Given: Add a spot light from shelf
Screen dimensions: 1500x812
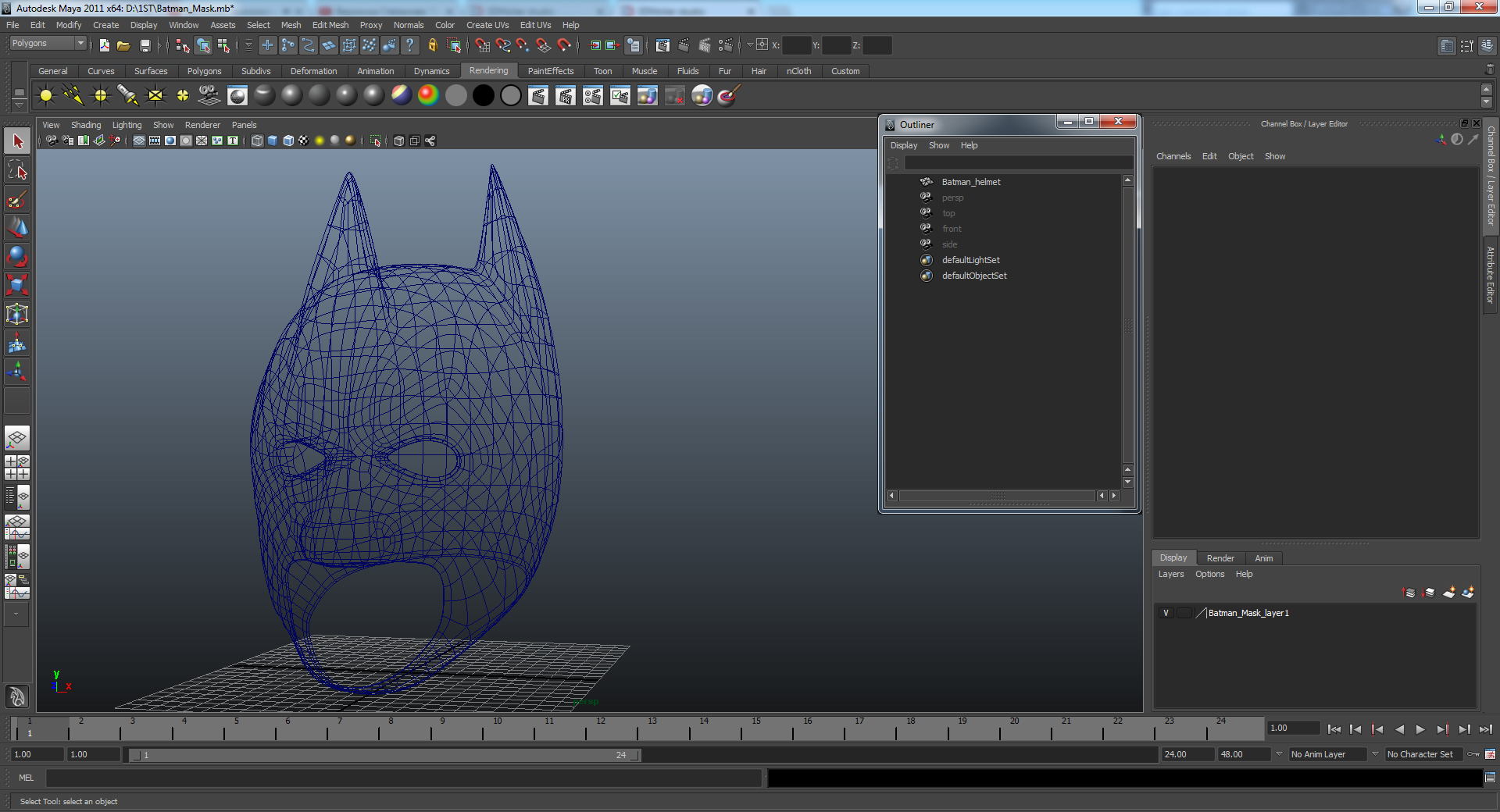Looking at the screenshot, I should pos(128,96).
